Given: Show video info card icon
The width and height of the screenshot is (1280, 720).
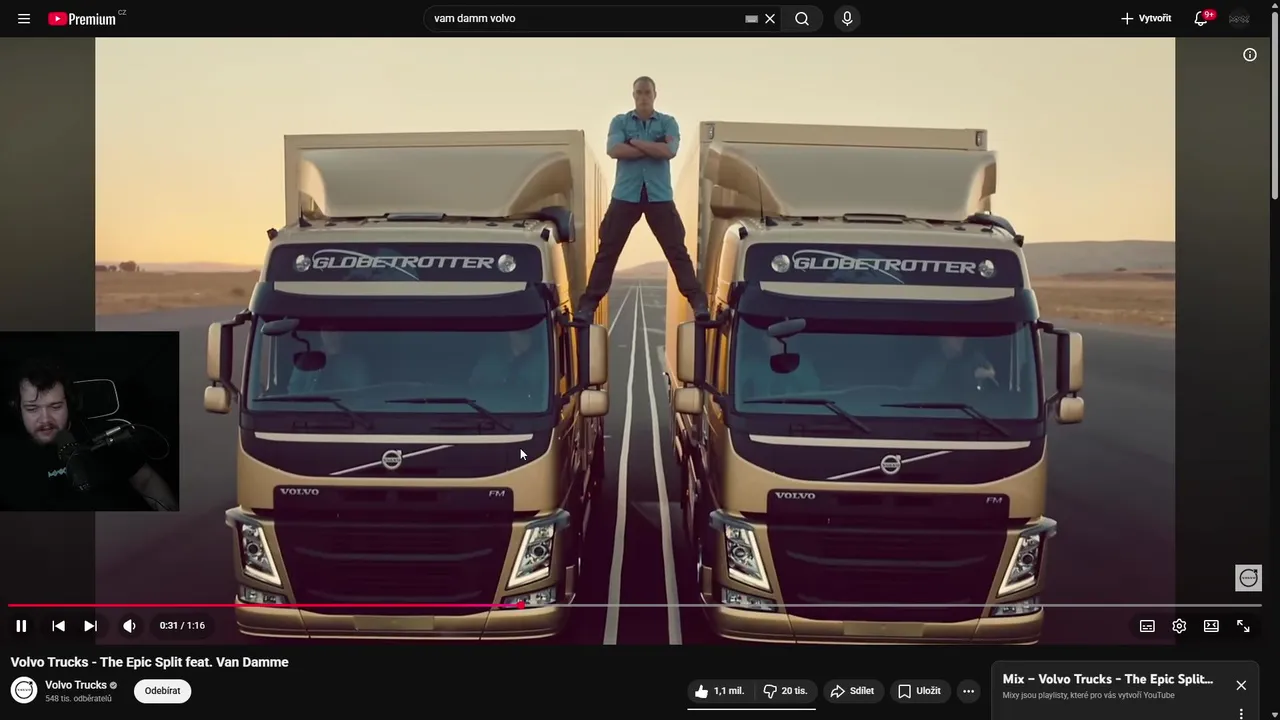Looking at the screenshot, I should click(1250, 55).
